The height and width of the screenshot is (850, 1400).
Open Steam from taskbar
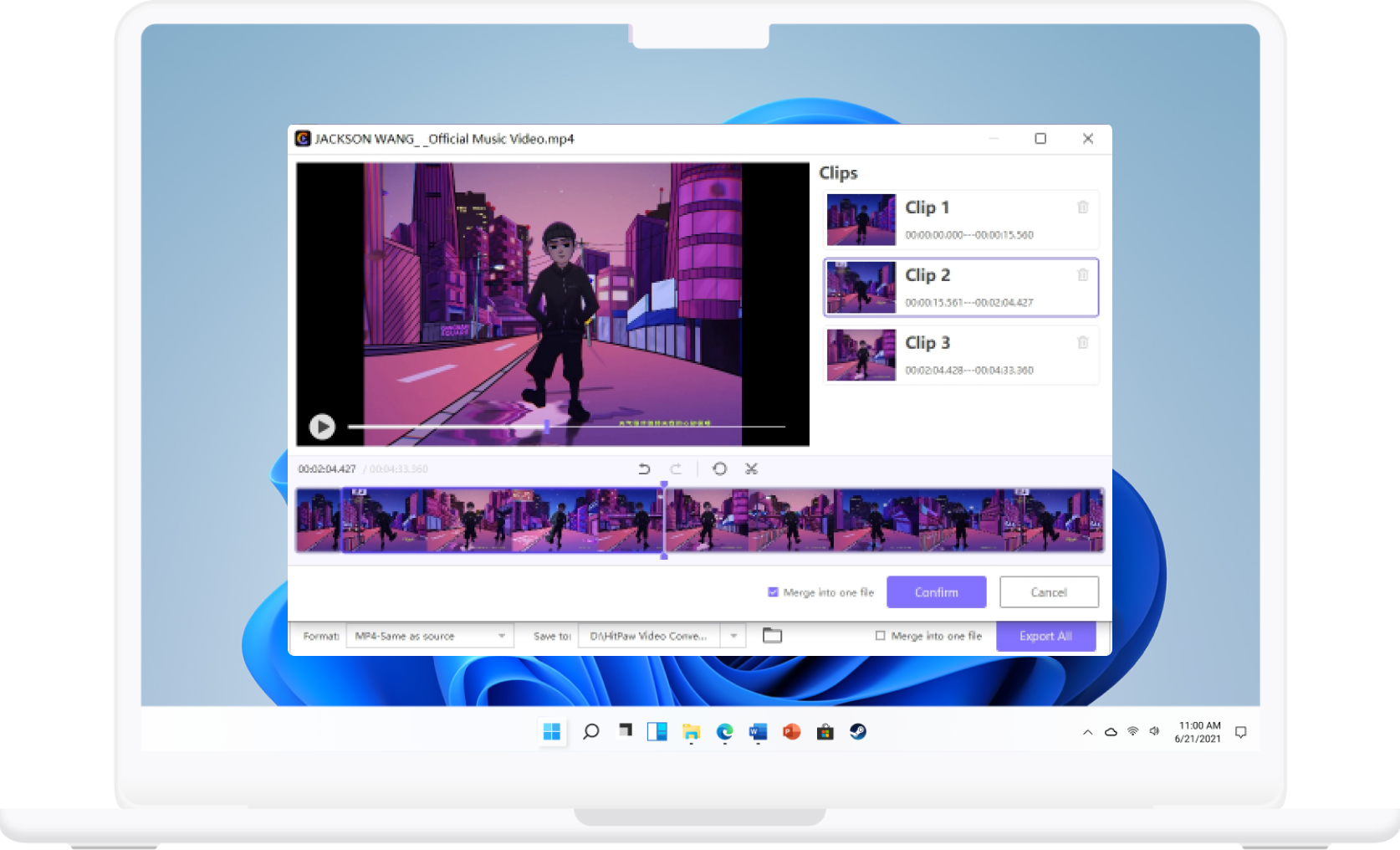(x=858, y=732)
